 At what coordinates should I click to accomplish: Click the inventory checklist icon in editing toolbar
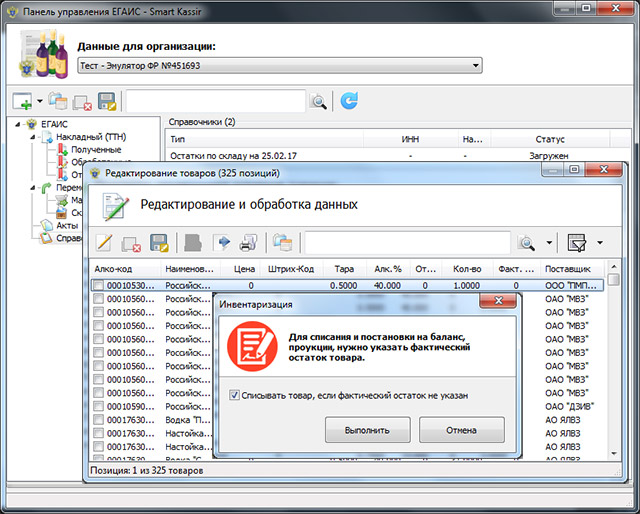[577, 242]
